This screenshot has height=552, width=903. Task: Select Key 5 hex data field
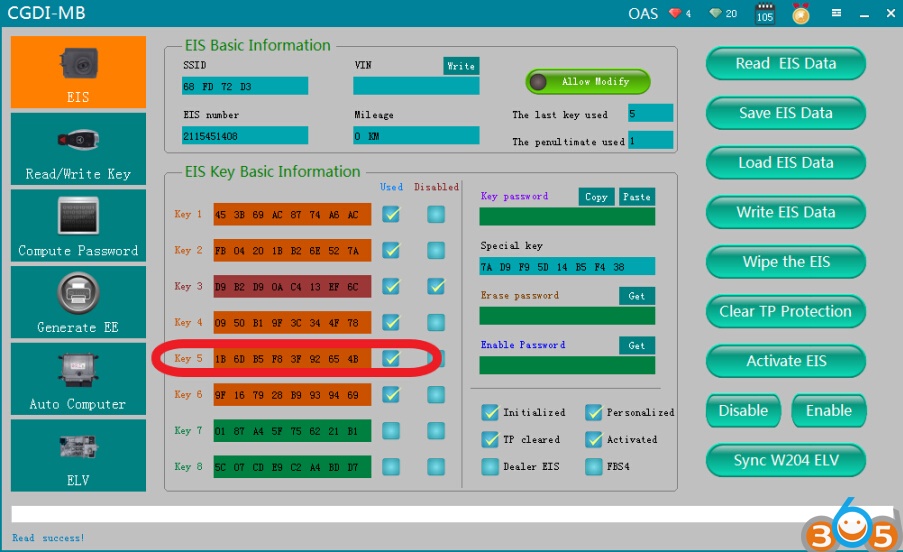click(x=292, y=359)
